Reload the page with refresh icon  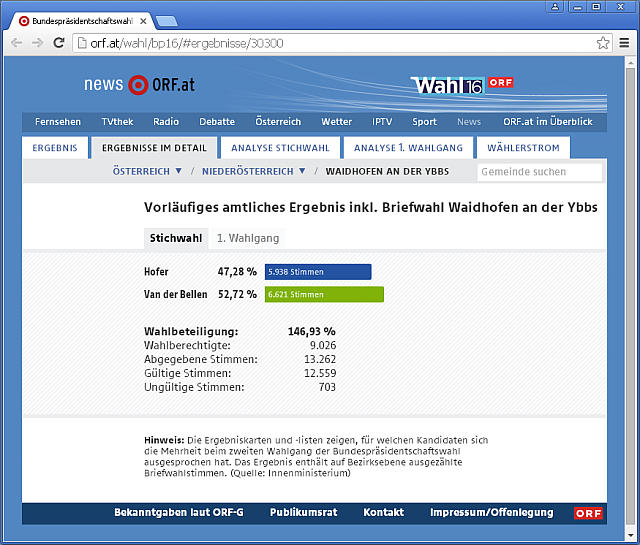[59, 43]
